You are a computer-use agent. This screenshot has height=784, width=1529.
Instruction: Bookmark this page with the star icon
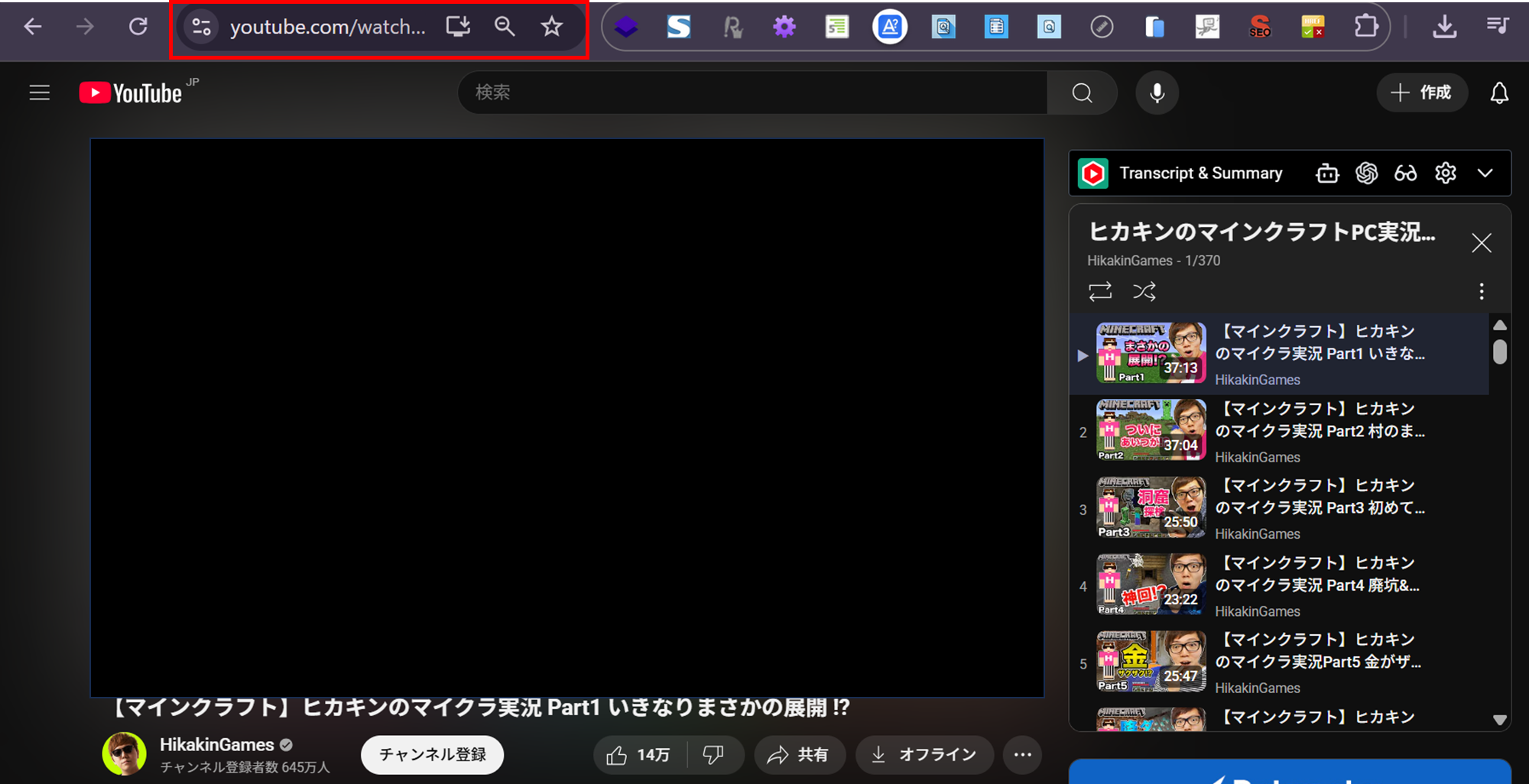tap(551, 27)
